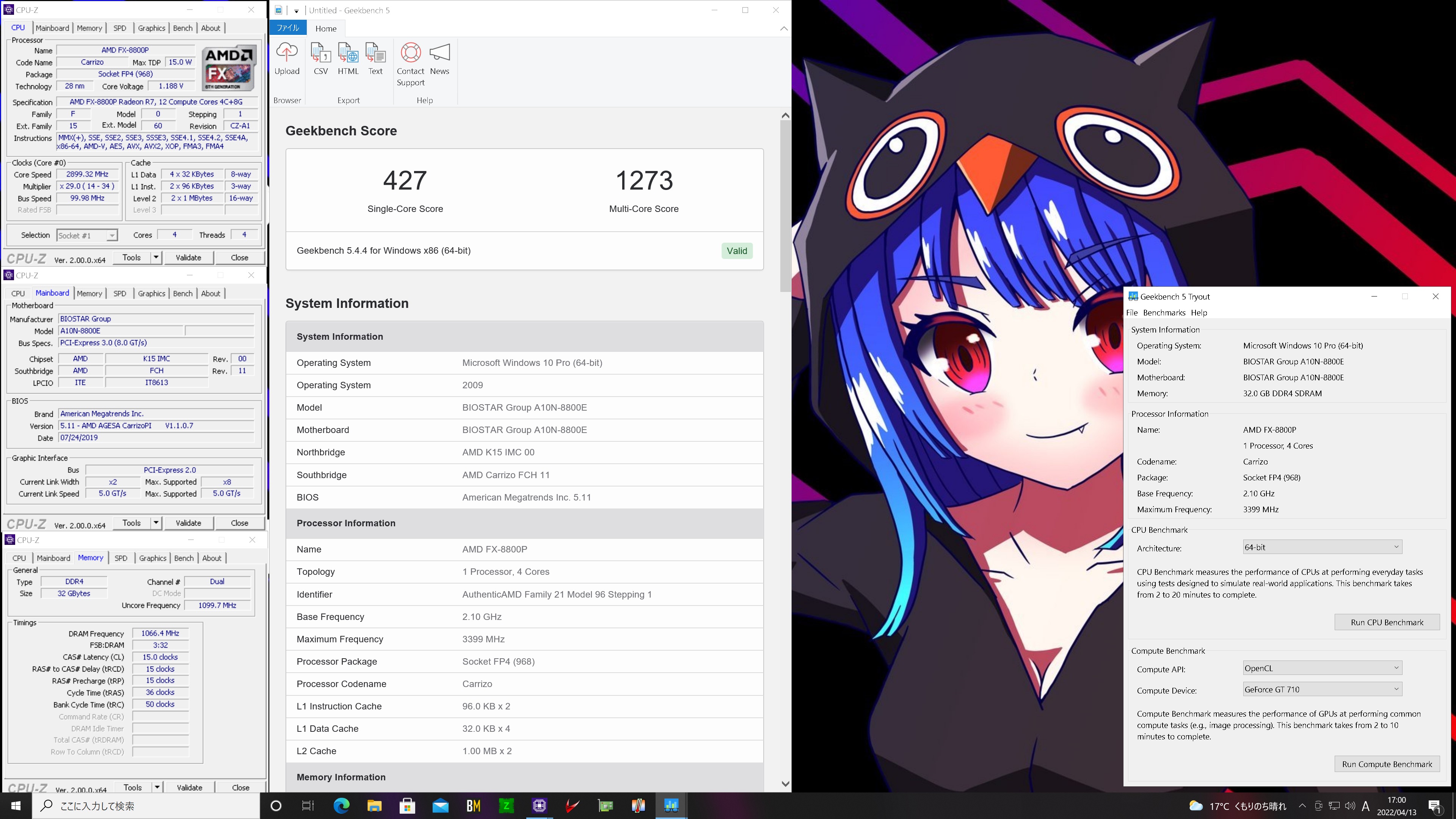The width and height of the screenshot is (1456, 819).
Task: Open Benchmarks menu in Geekbench 5 Tryout
Action: click(x=1164, y=312)
